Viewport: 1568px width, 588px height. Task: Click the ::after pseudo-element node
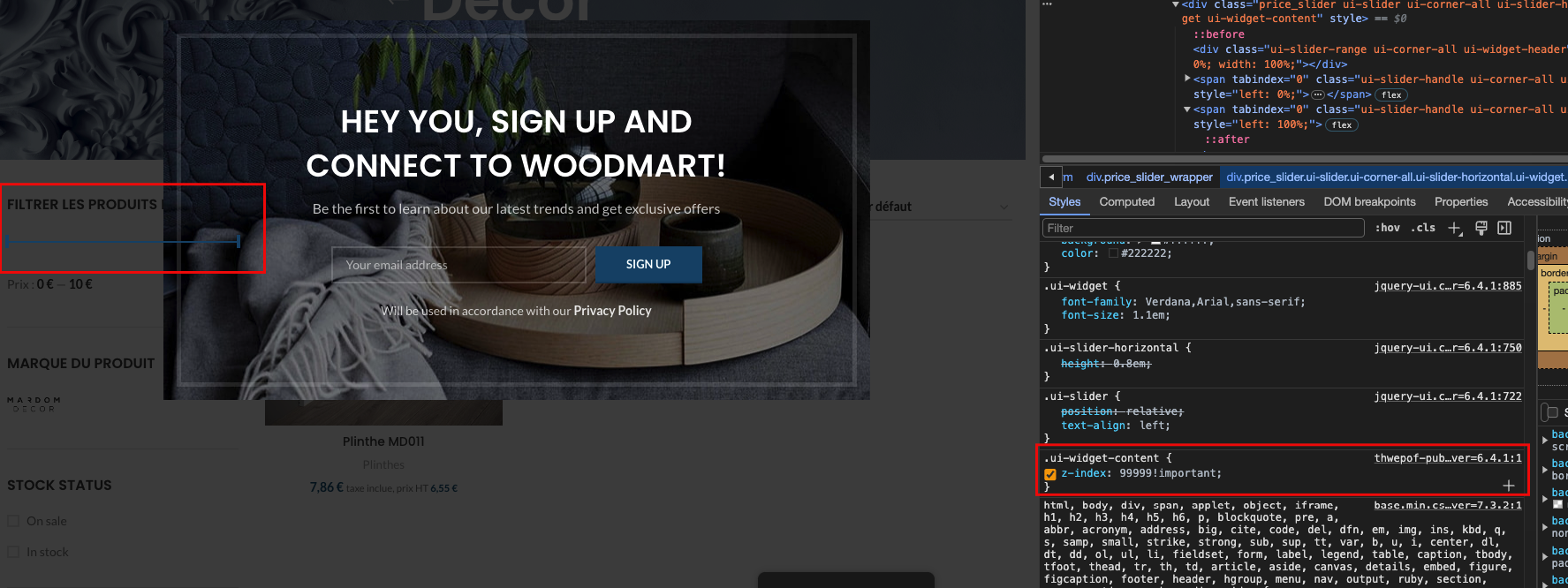coord(1228,139)
